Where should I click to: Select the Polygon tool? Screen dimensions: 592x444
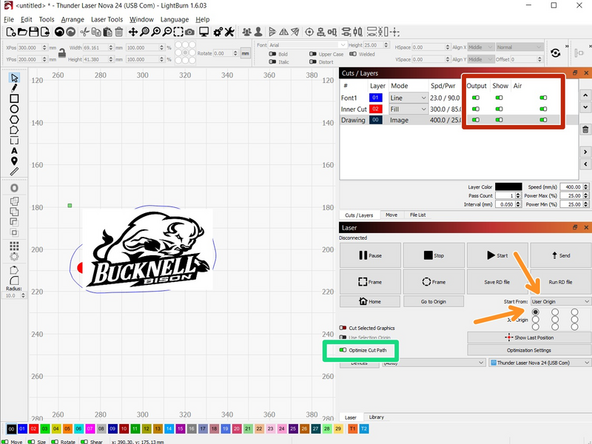14,120
